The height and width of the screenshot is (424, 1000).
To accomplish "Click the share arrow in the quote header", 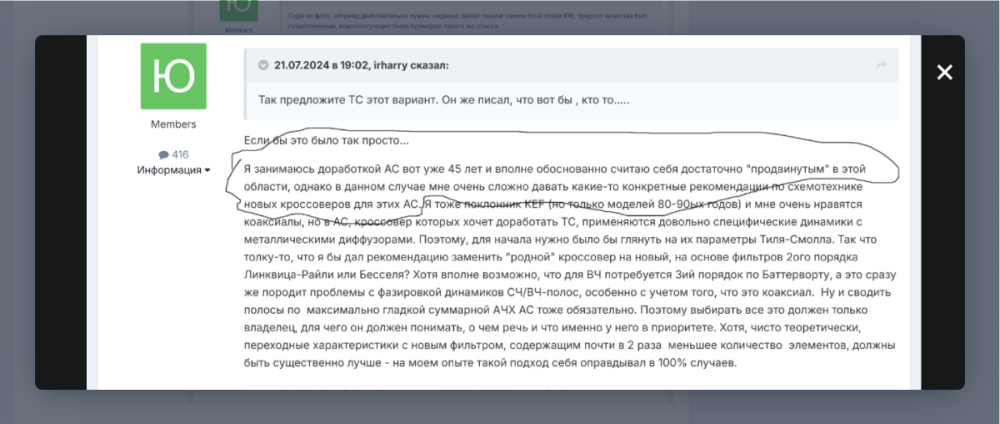I will pyautogui.click(x=882, y=65).
